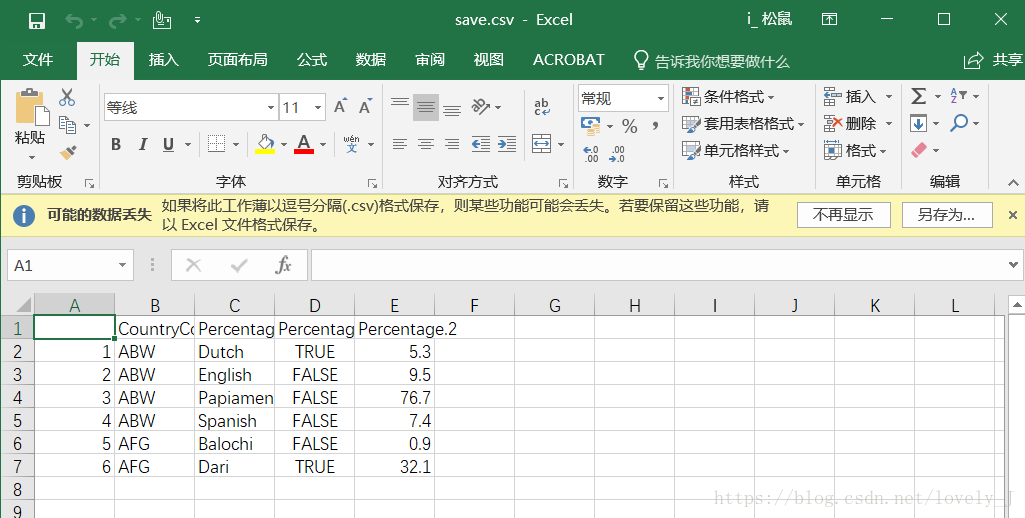Switch to the ACROBAT tab

[x=569, y=60]
